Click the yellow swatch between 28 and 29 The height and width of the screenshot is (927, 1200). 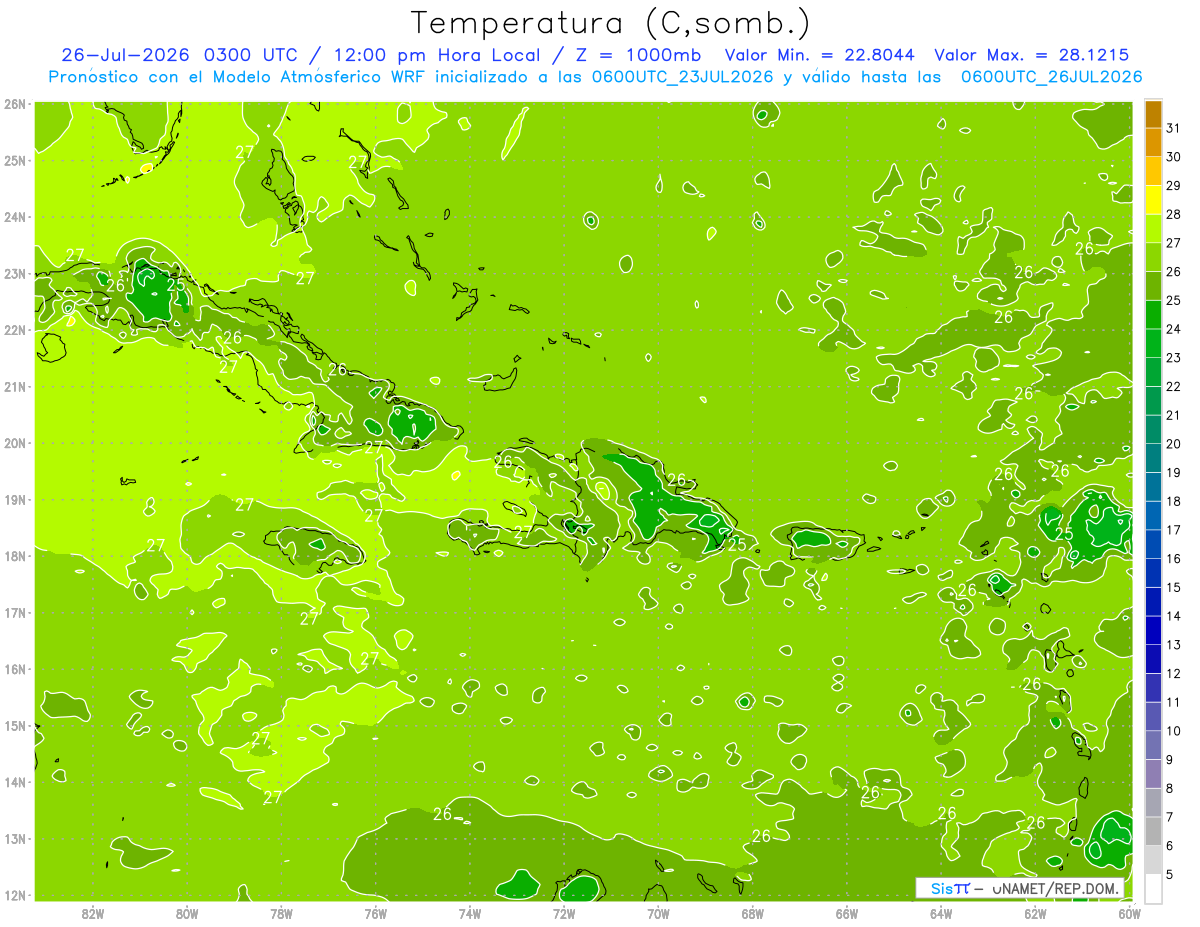click(1153, 200)
